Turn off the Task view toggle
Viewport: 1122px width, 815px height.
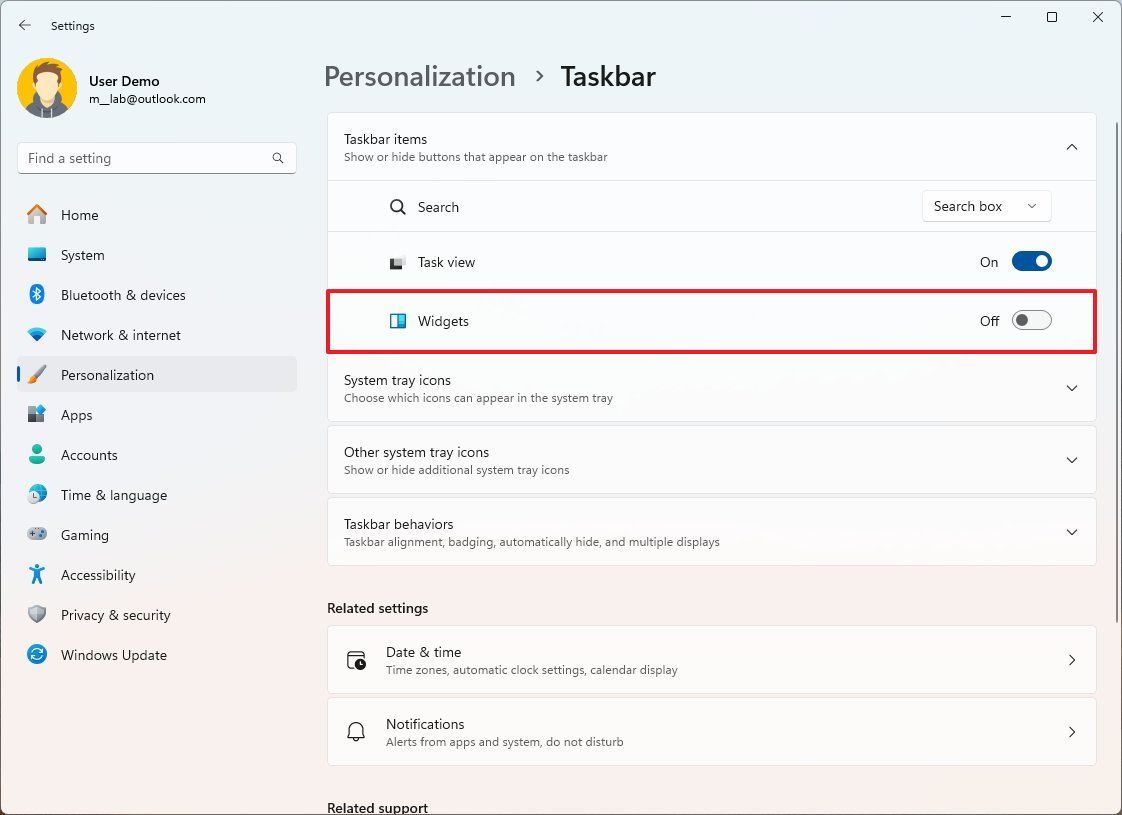pos(1031,260)
